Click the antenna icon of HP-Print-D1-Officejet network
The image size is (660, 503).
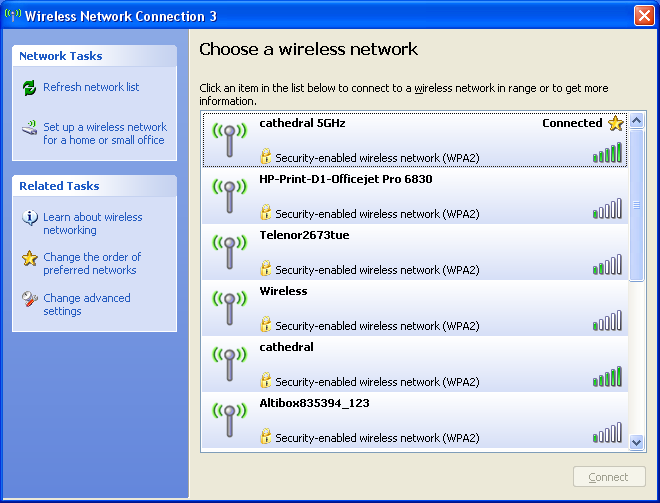(x=229, y=196)
